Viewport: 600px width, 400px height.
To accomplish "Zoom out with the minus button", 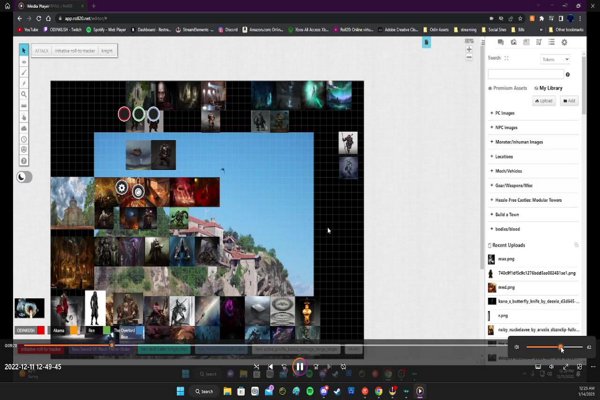I will pos(469,57).
